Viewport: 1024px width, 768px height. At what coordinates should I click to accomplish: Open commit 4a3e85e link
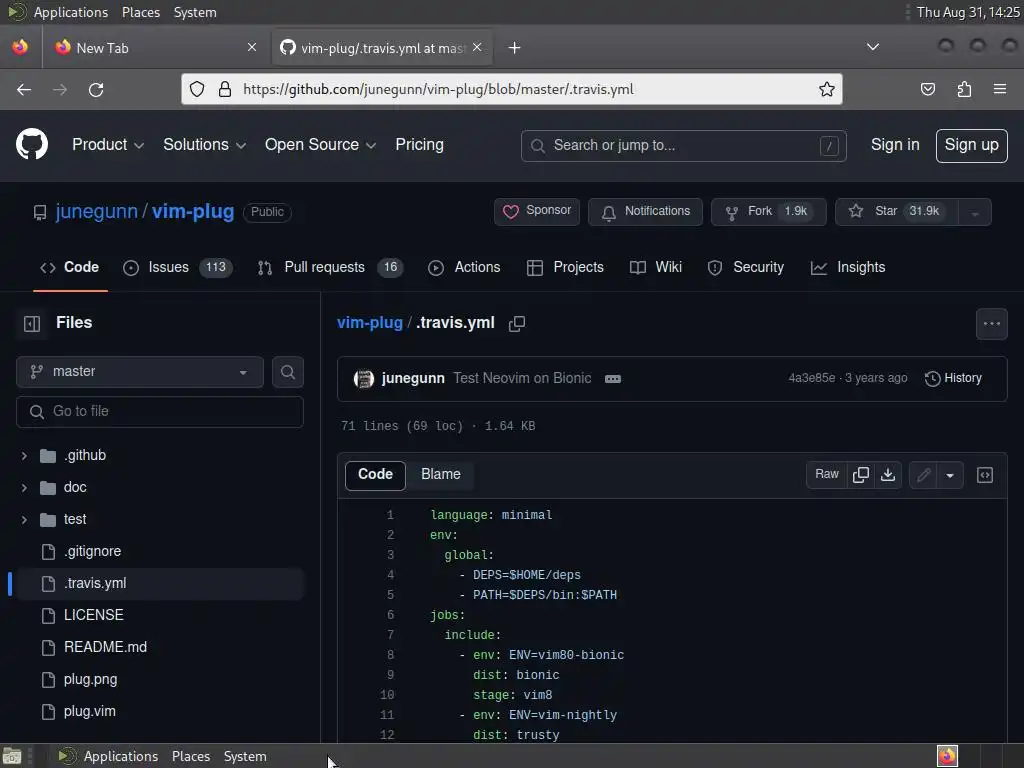[811, 378]
